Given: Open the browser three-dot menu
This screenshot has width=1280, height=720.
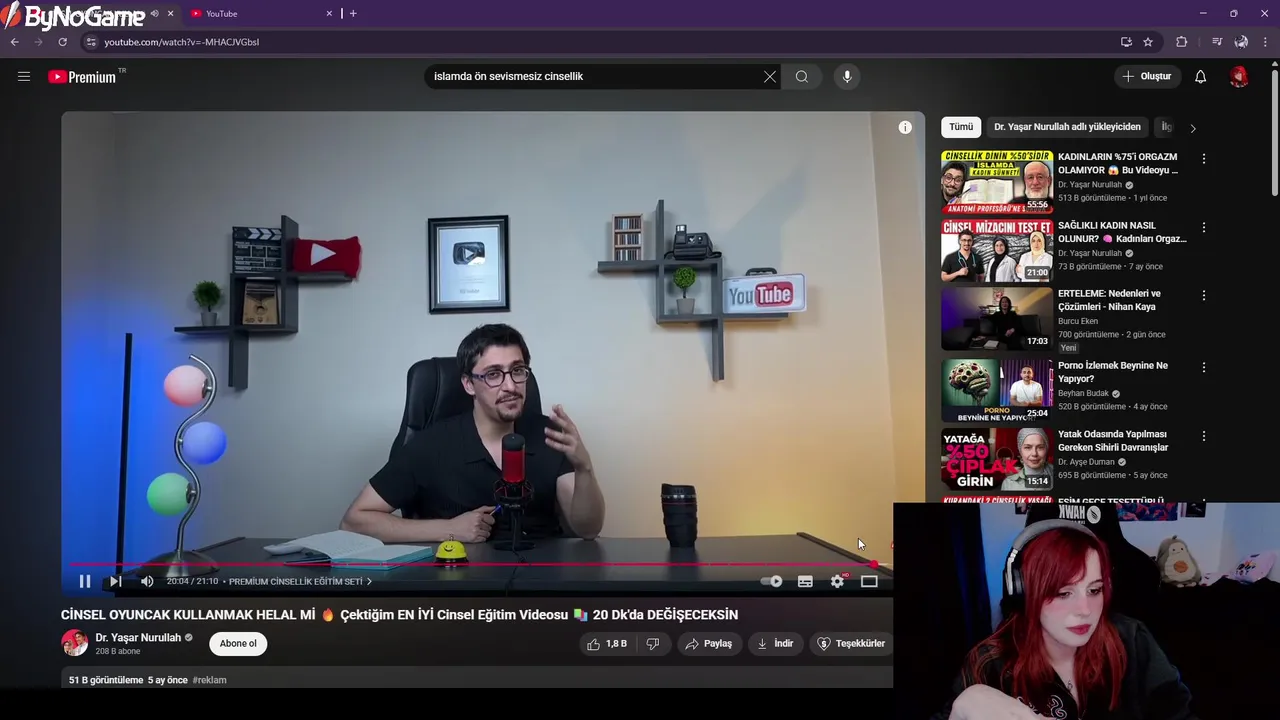Looking at the screenshot, I should point(1266,42).
